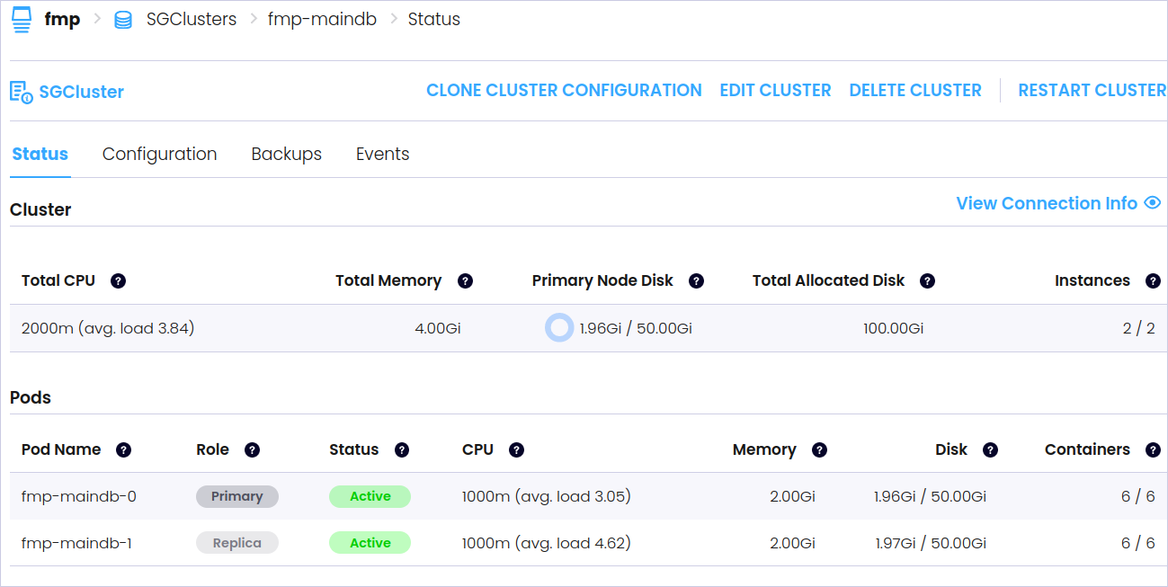Open the Events tab

(382, 154)
